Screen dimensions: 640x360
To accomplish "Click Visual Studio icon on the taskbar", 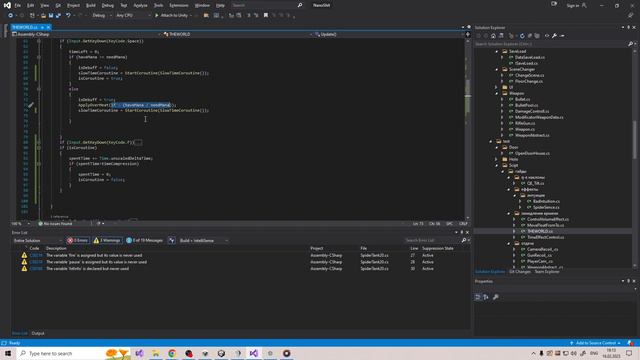I will coord(253,353).
